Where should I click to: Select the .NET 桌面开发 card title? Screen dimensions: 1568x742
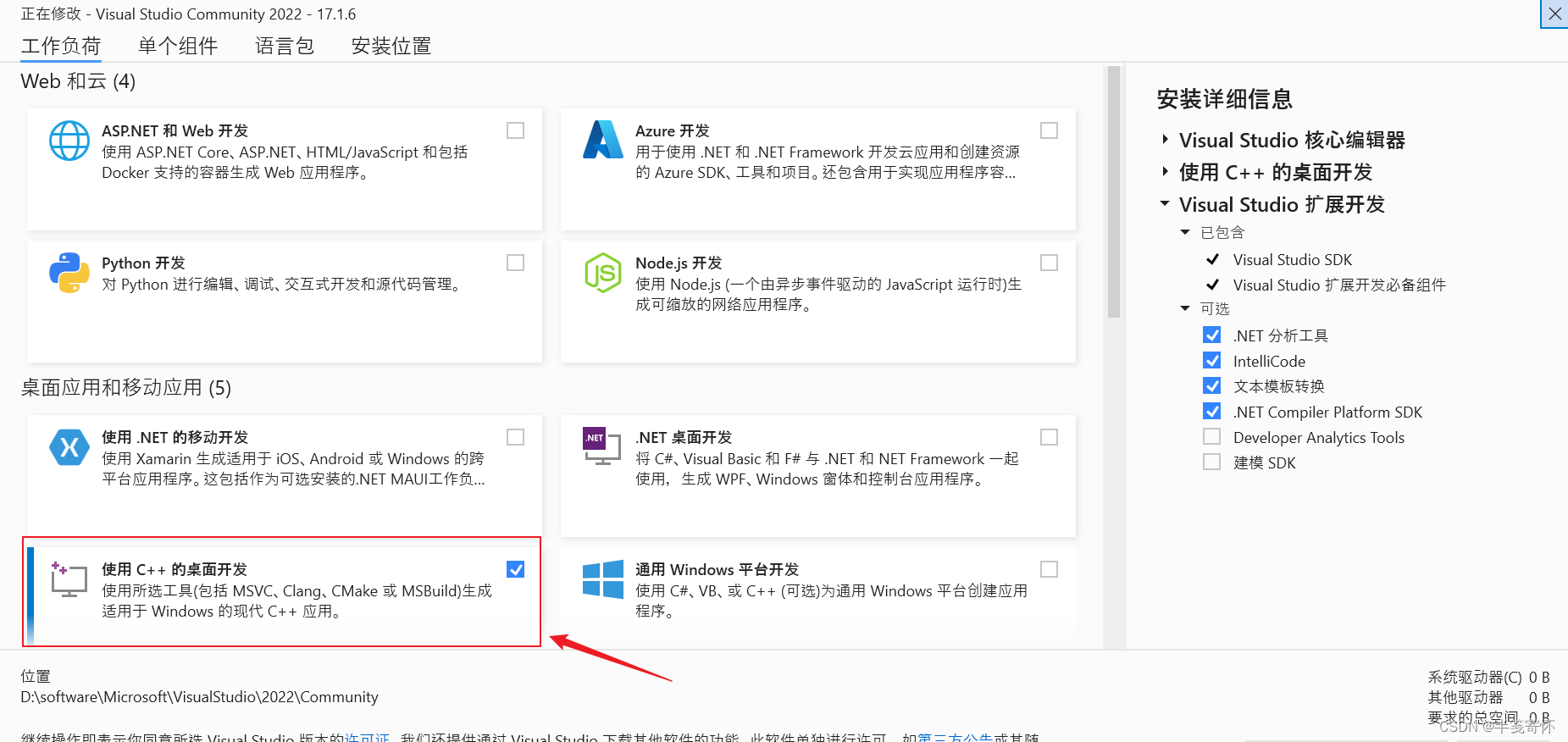[684, 437]
